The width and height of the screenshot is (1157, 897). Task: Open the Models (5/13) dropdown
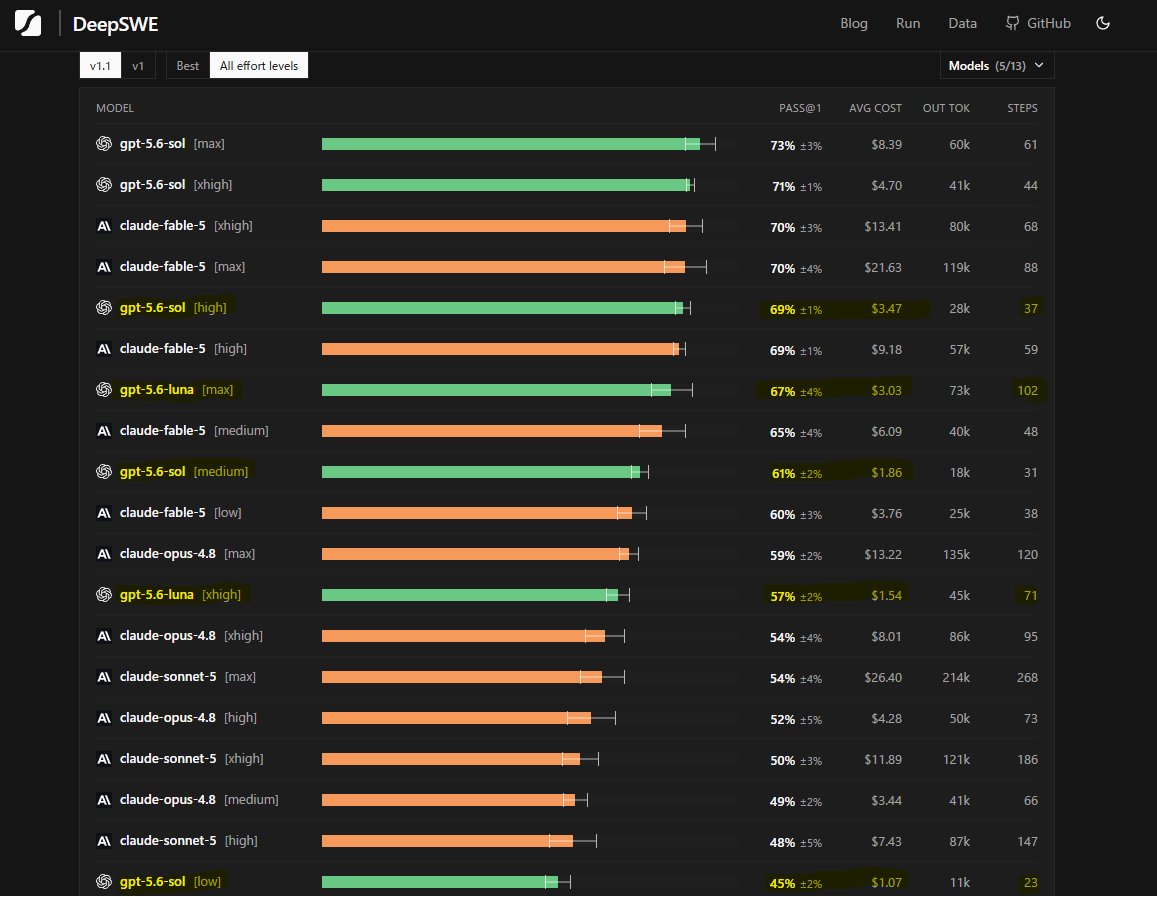(x=997, y=66)
